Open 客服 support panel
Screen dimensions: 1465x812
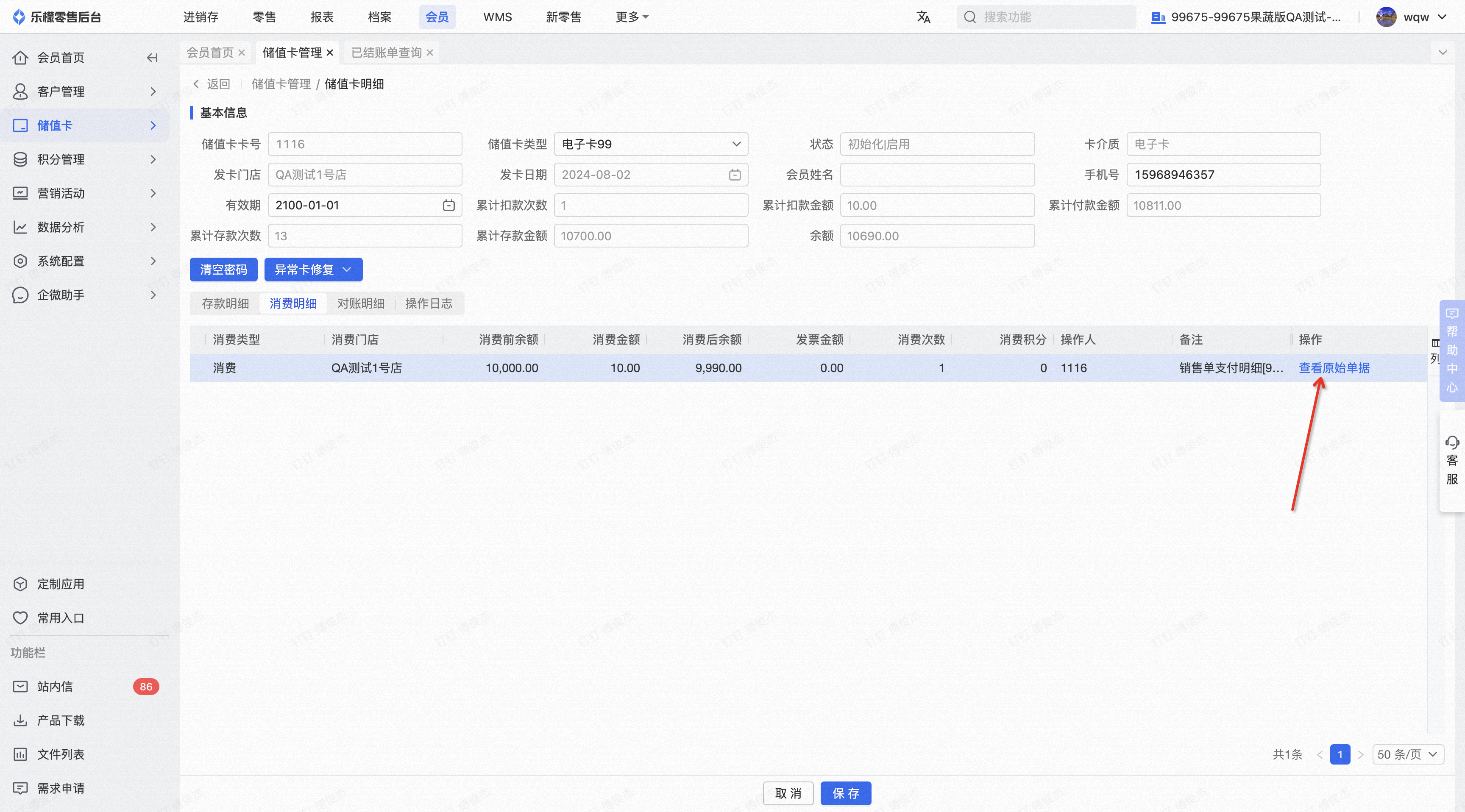point(1452,461)
